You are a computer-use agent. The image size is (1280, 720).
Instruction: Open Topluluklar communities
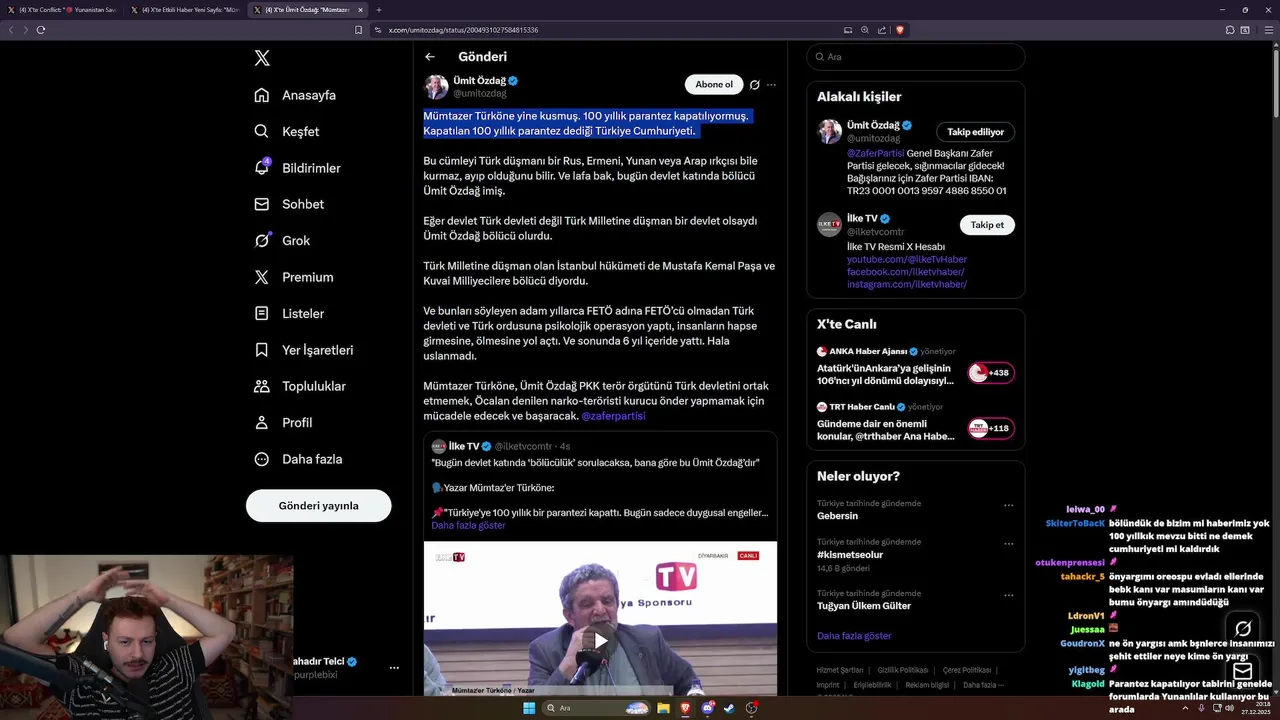pos(300,386)
